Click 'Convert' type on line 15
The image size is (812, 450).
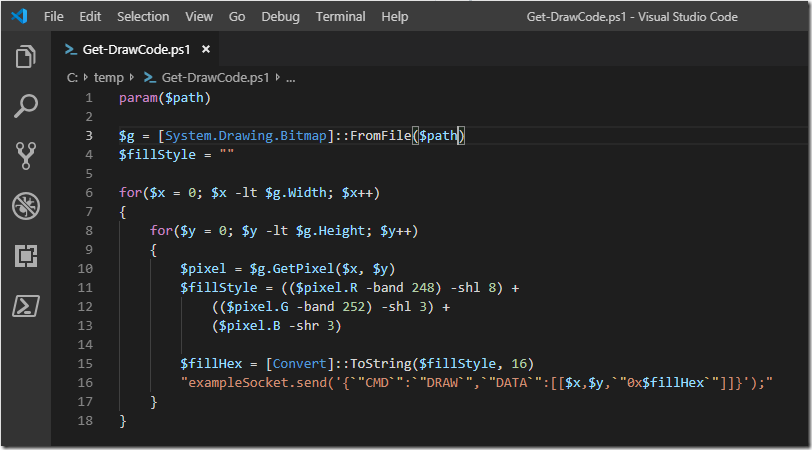click(x=300, y=364)
